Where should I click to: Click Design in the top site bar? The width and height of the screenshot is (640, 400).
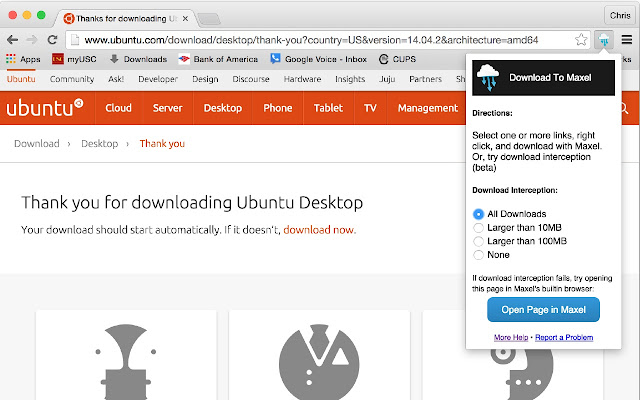[x=205, y=79]
